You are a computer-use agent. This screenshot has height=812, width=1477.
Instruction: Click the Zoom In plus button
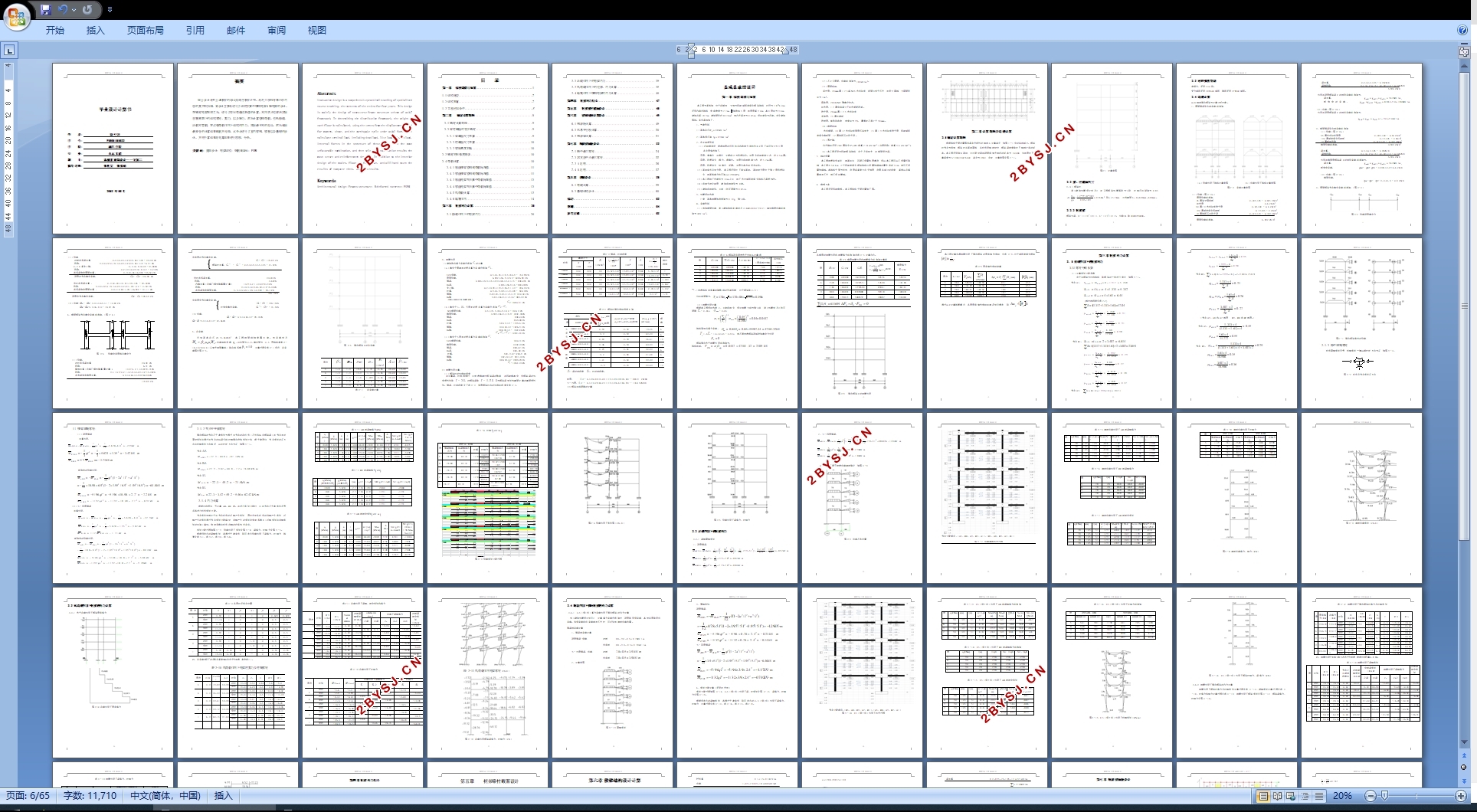pyautogui.click(x=1461, y=796)
